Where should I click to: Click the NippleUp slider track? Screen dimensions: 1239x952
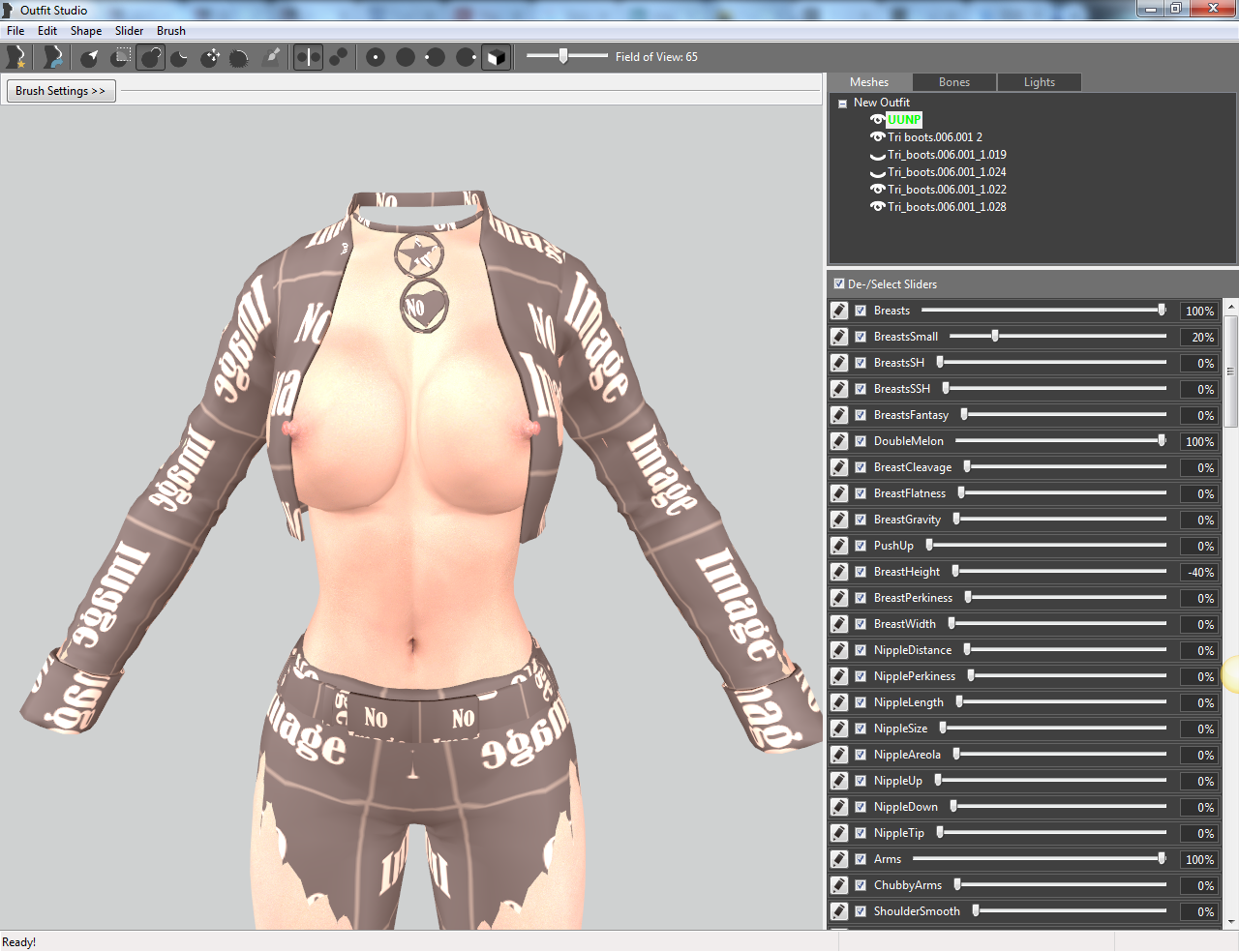[x=1050, y=781]
